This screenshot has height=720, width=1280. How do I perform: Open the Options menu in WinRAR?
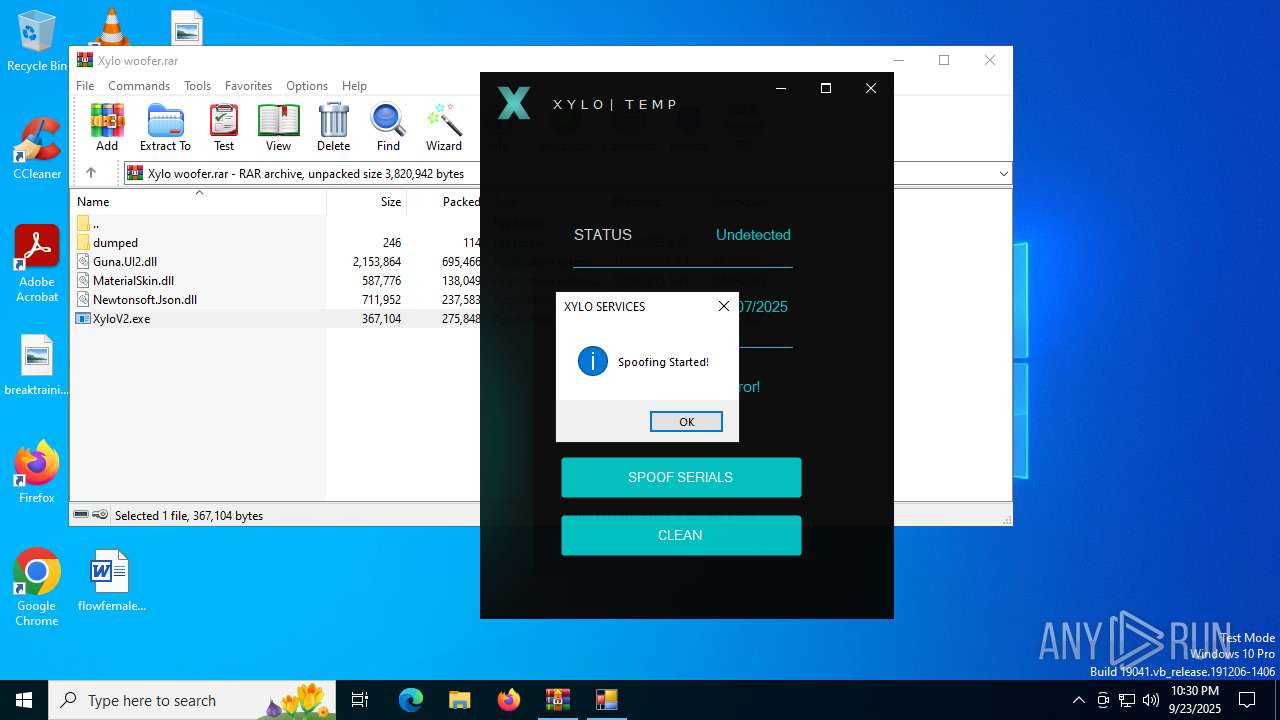tap(307, 86)
